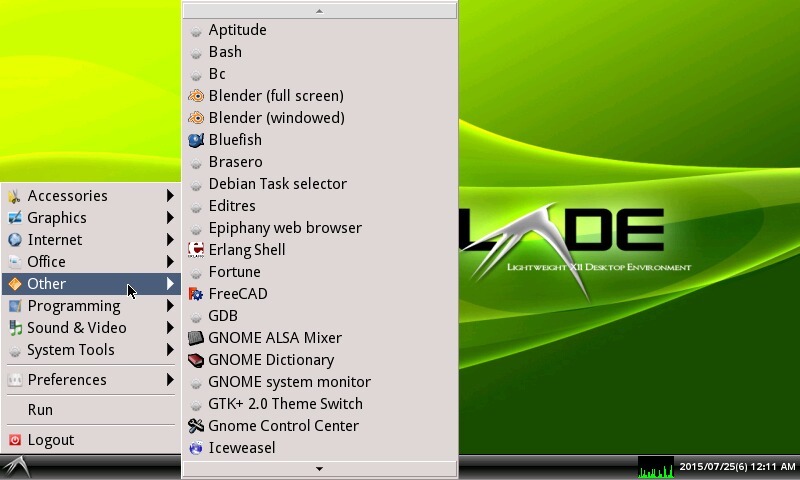800x480 pixels.
Task: Click the FreeCAD text label
Action: pyautogui.click(x=238, y=294)
